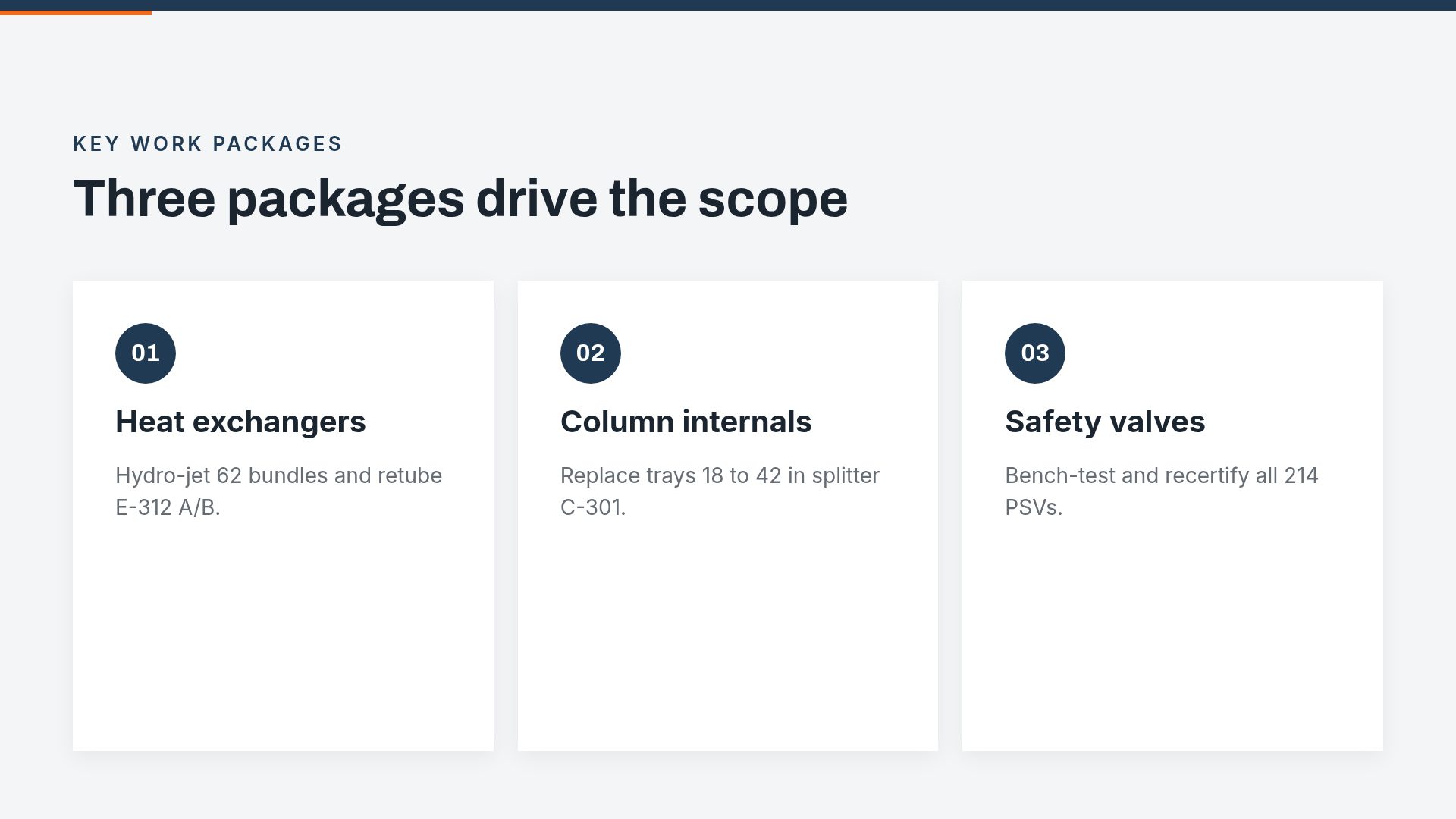This screenshot has height=819, width=1456.
Task: Click the Key Work Packages eyebrow label
Action: [x=208, y=144]
